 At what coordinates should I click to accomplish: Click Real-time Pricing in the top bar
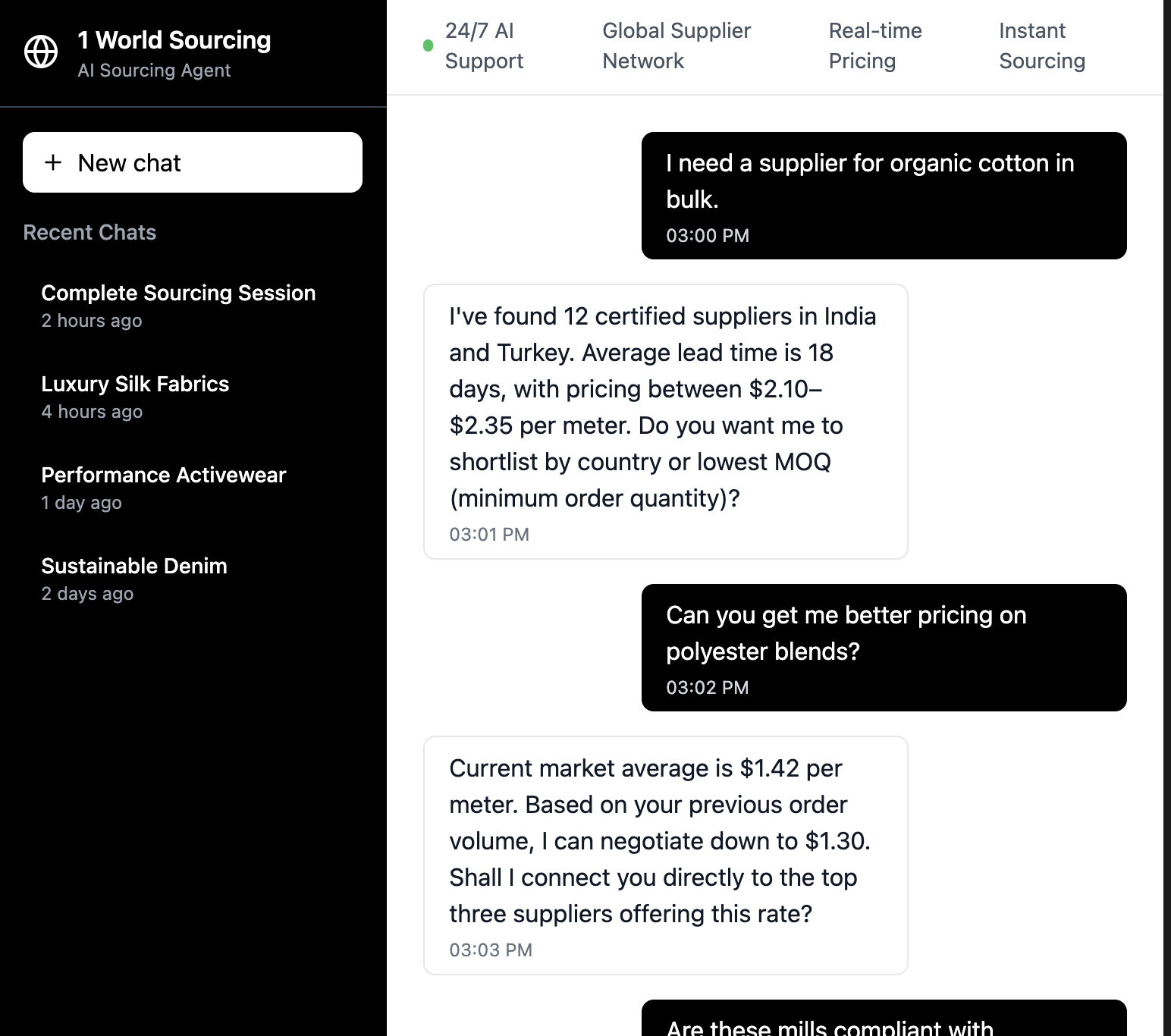876,46
